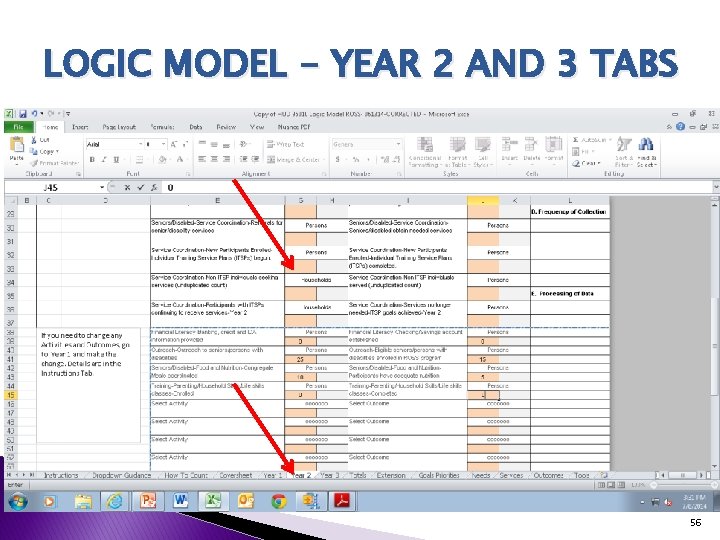Click the Copy icon in Clipboard group
Viewport: 720px width, 540px height.
coord(34,151)
